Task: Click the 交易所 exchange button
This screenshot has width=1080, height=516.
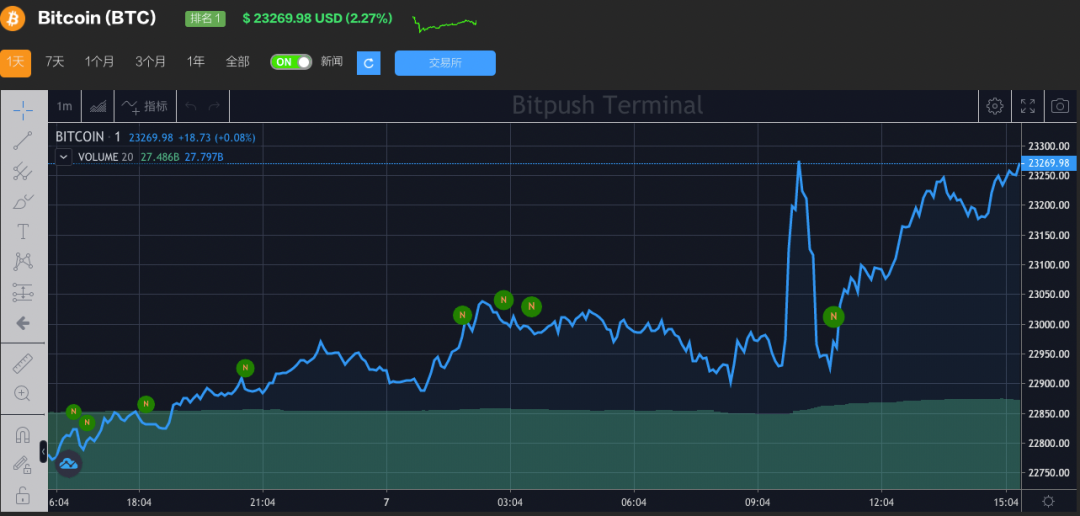Action: [x=445, y=63]
